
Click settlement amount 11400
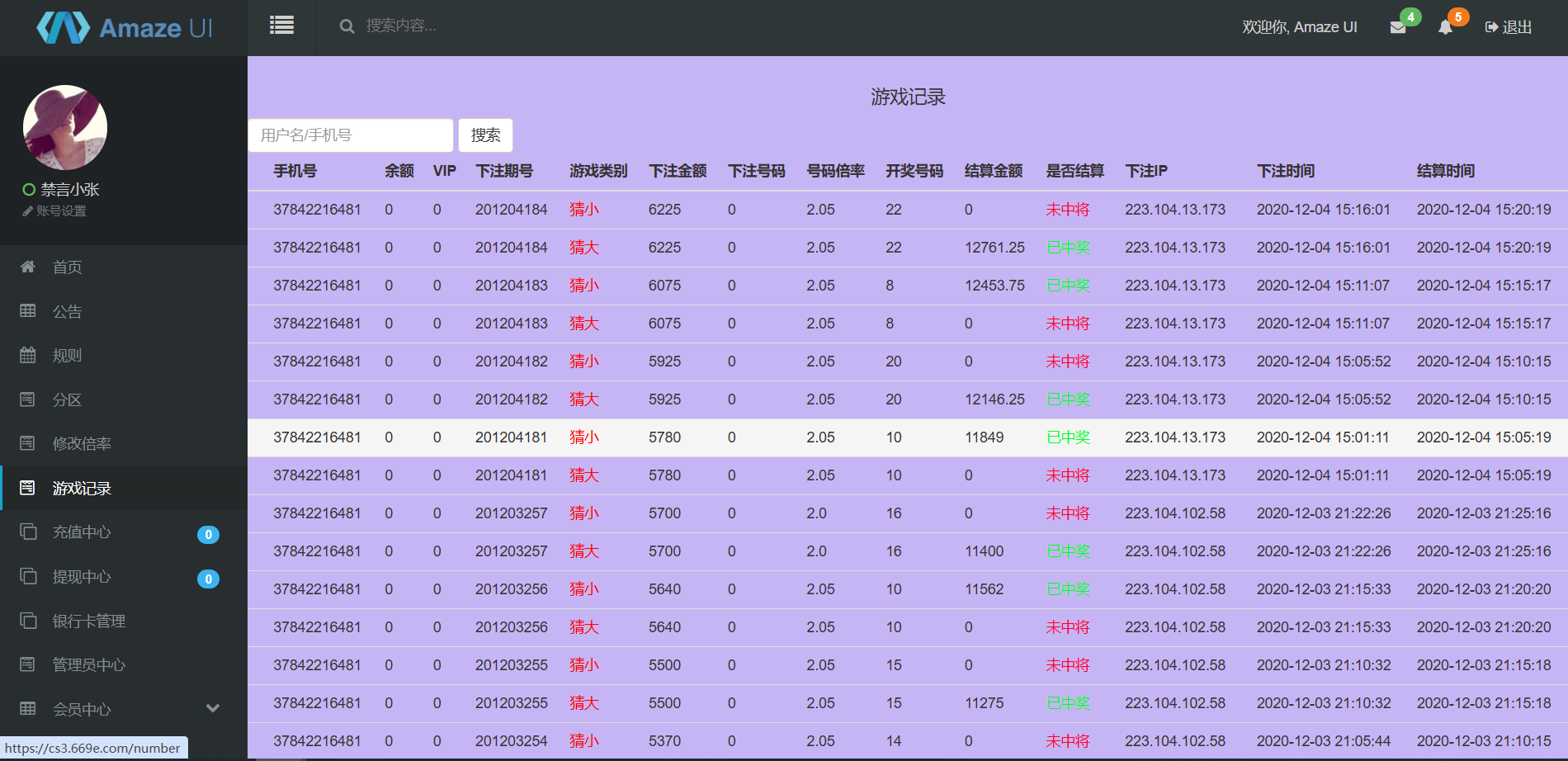click(985, 551)
